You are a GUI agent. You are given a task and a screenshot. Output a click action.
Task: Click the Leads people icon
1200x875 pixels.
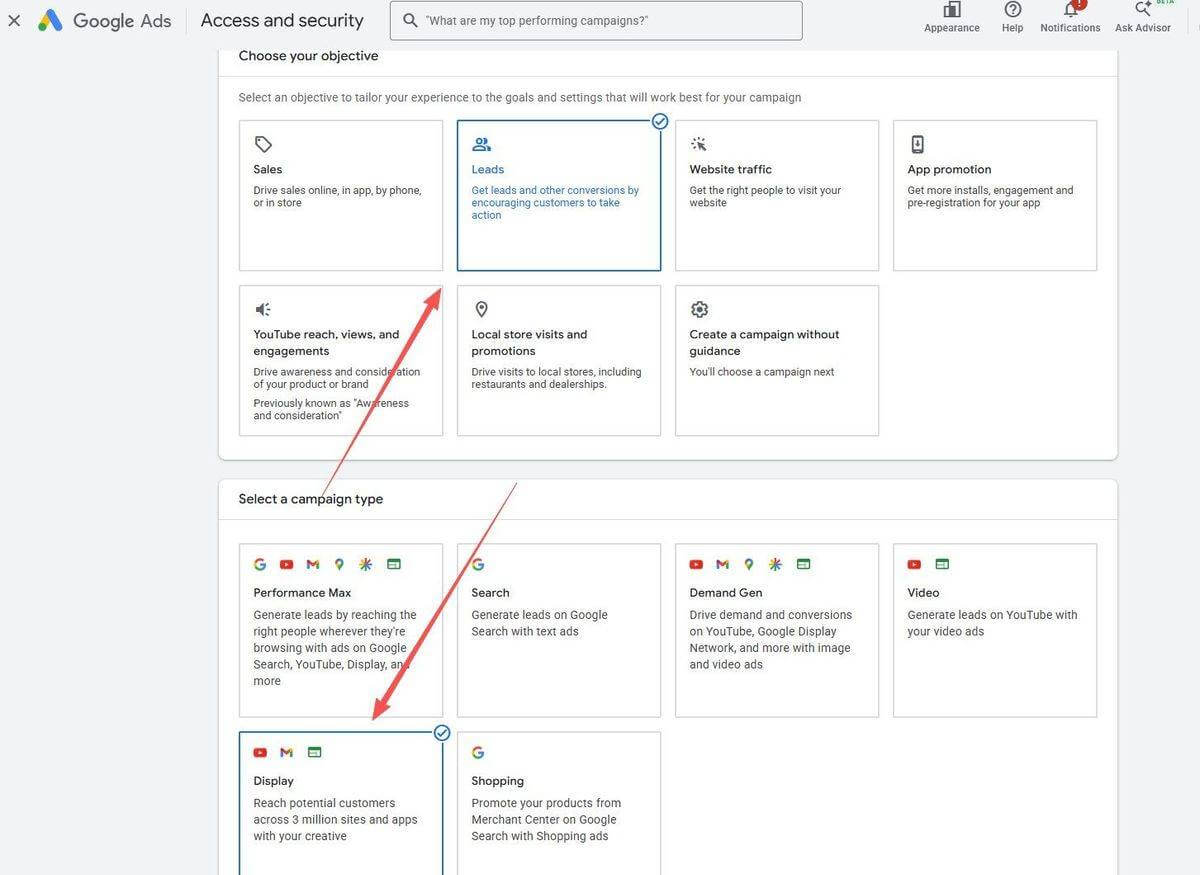tap(481, 144)
